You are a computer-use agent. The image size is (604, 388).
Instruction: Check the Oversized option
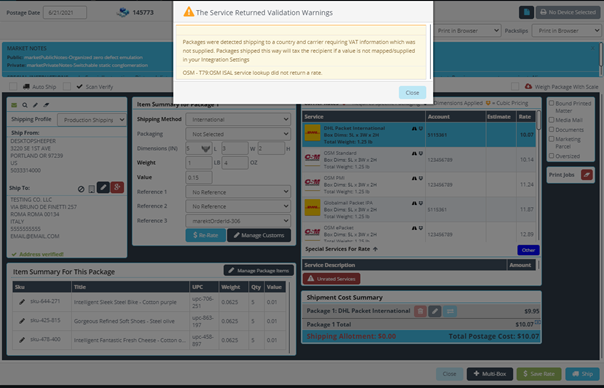552,156
